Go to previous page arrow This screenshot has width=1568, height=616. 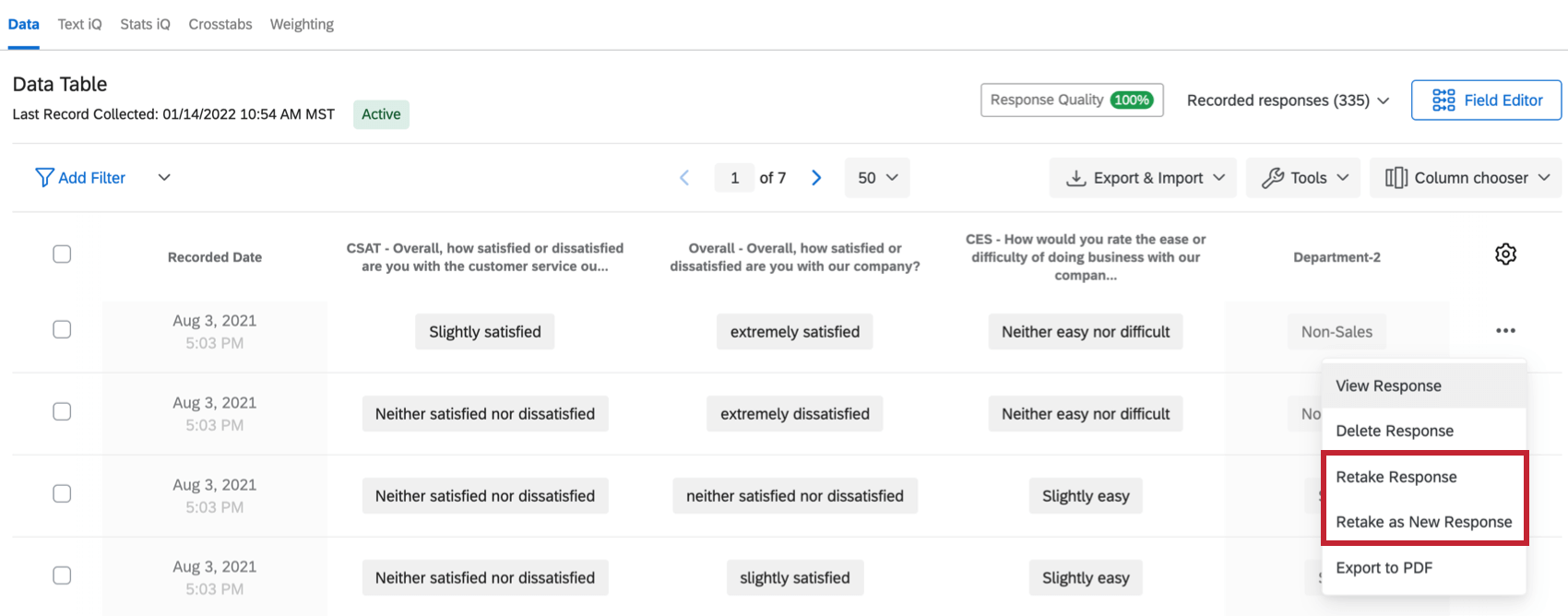[x=684, y=178]
